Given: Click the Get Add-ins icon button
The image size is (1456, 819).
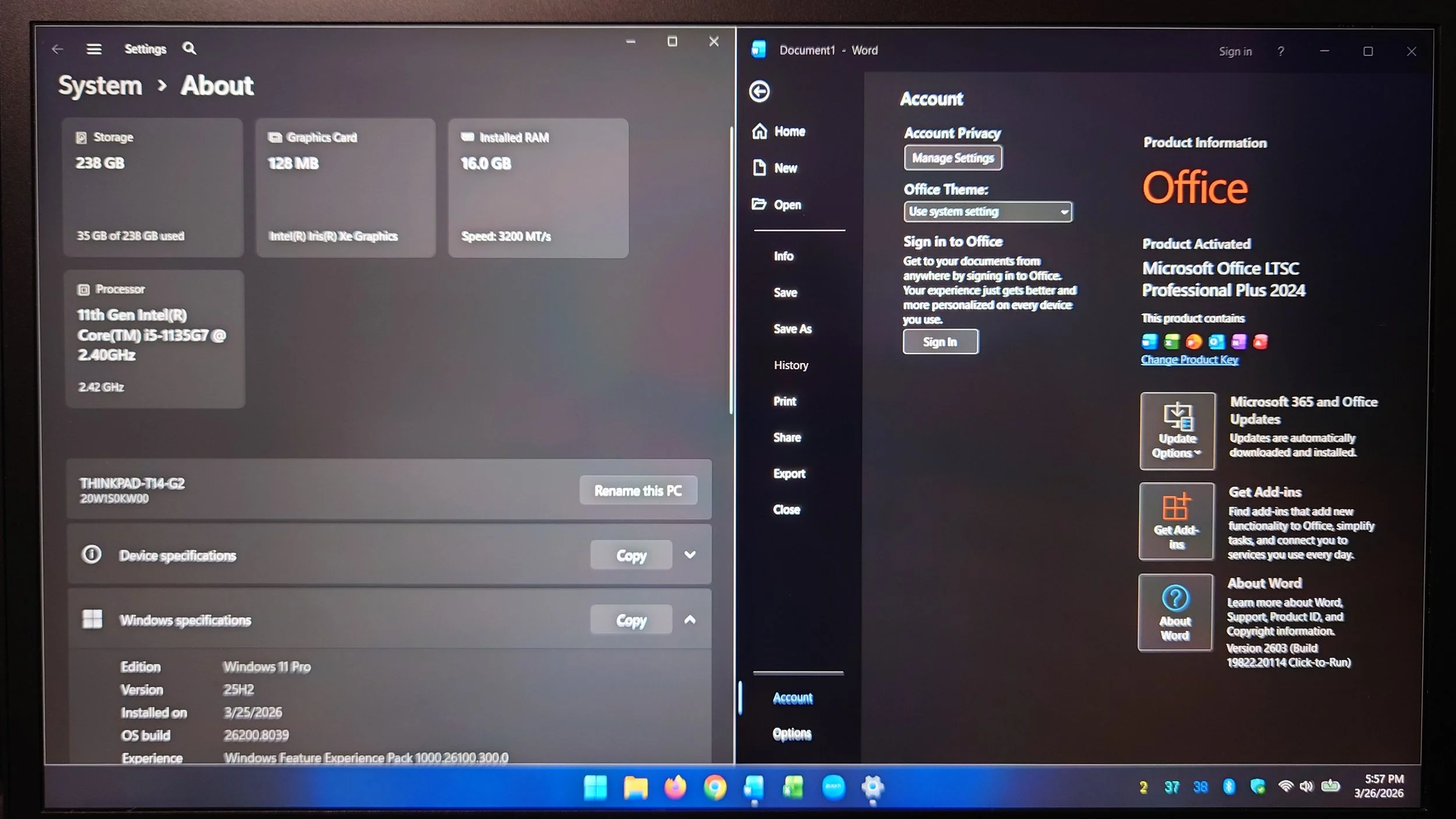Looking at the screenshot, I should coord(1176,521).
